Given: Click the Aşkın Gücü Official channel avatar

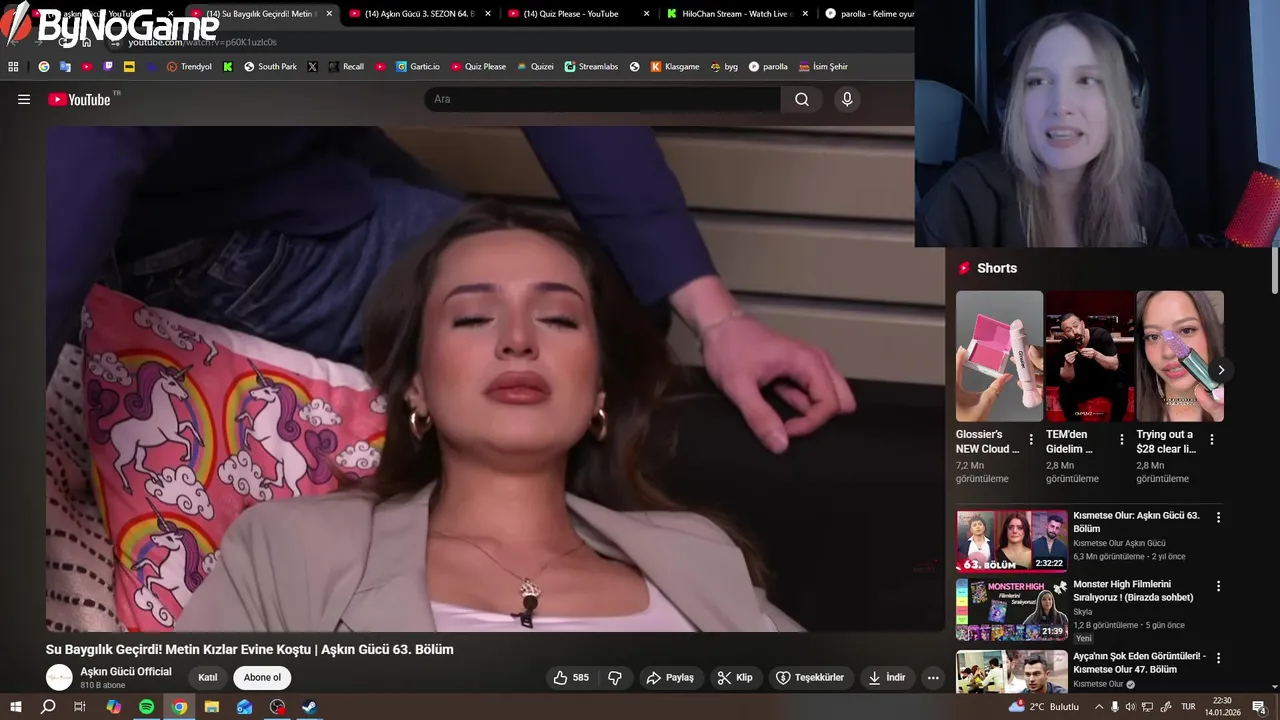Looking at the screenshot, I should pos(60,678).
